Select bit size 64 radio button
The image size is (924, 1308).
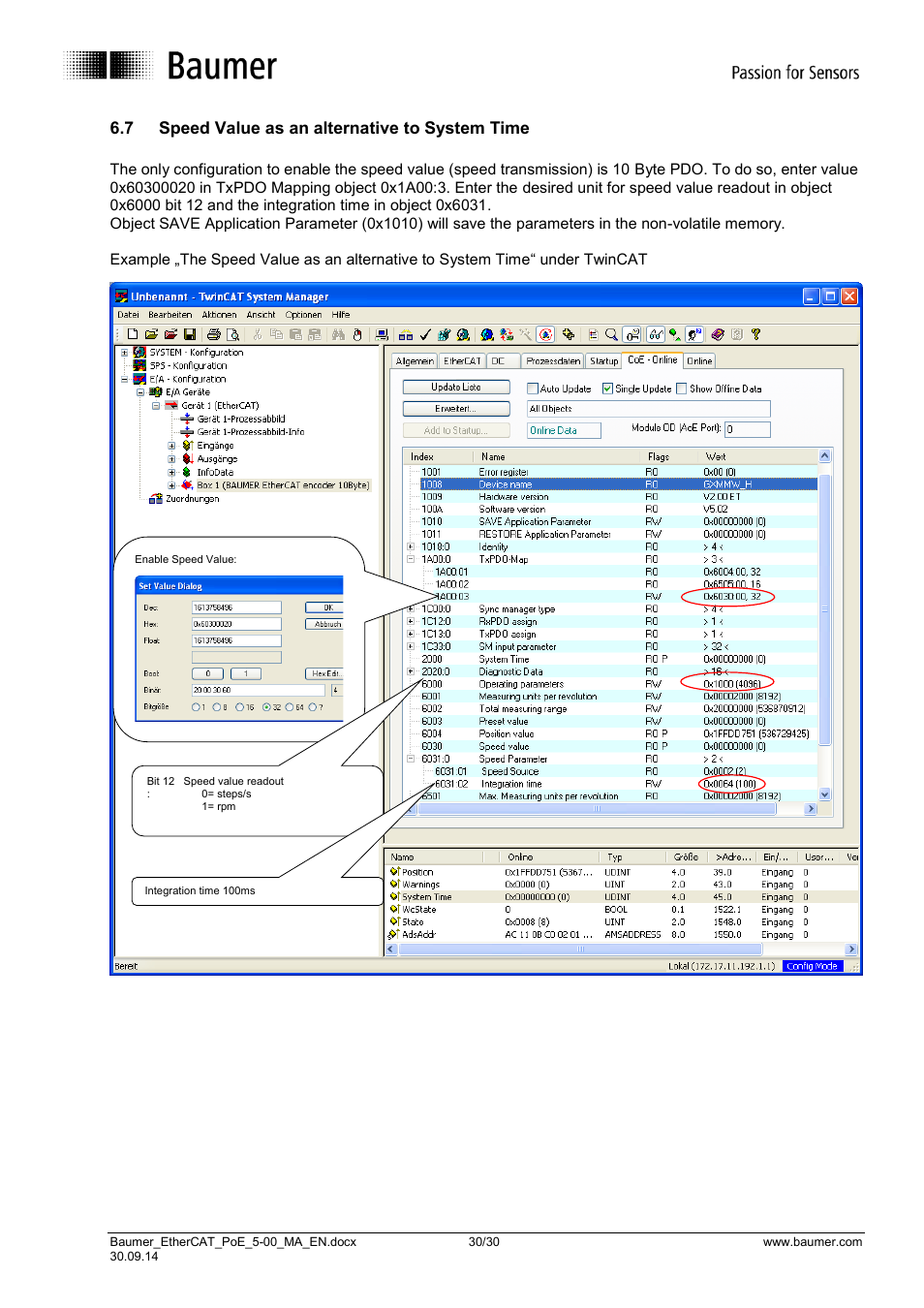[290, 707]
